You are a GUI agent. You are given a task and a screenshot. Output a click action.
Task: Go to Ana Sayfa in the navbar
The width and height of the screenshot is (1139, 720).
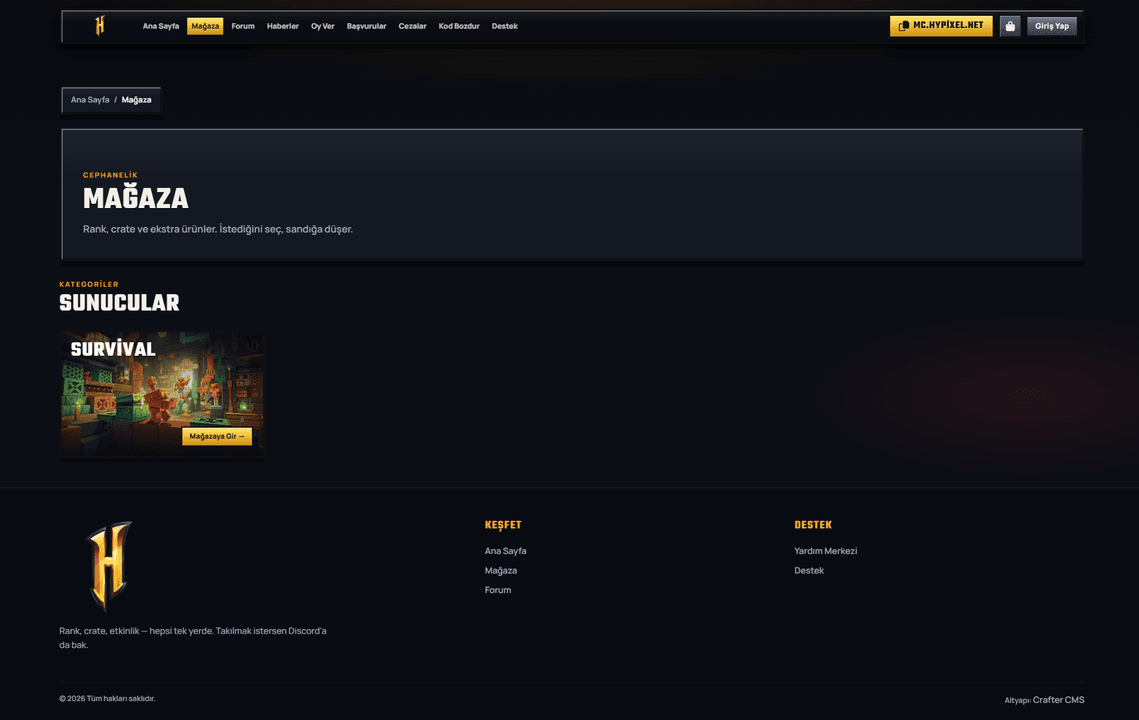(161, 26)
